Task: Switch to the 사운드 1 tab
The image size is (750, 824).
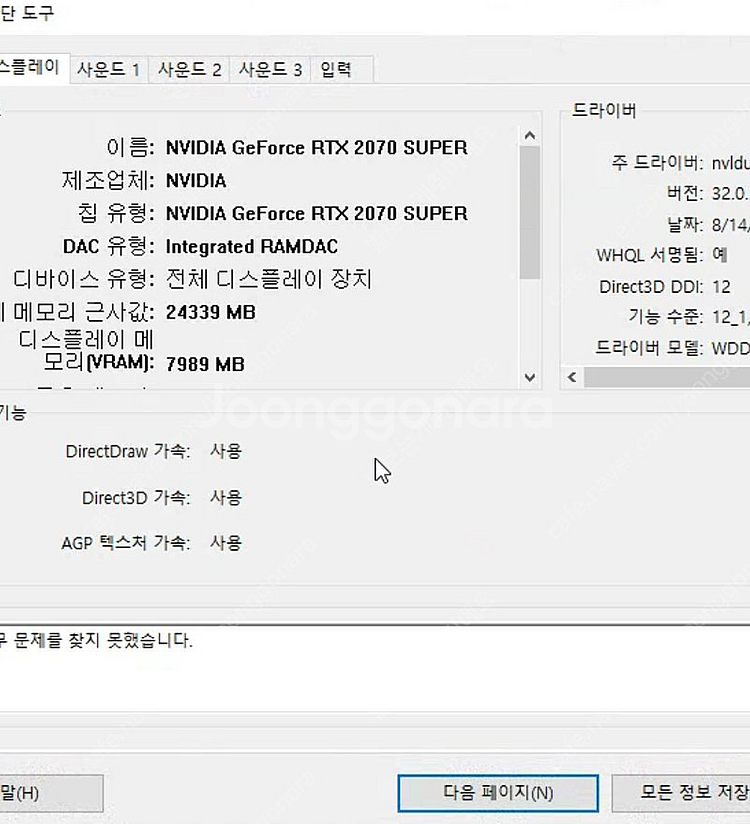Action: (x=109, y=69)
